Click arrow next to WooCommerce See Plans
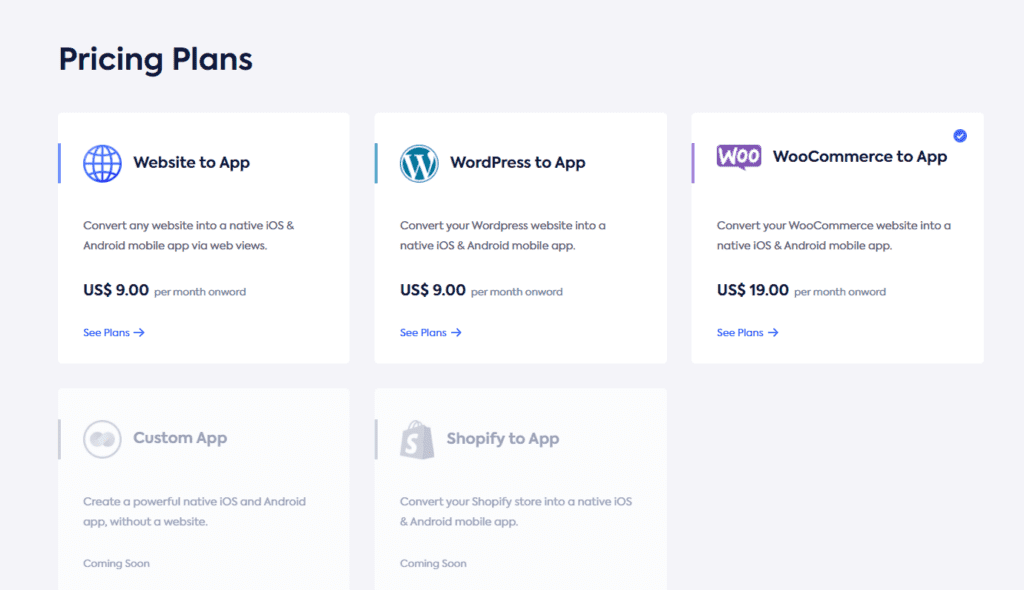1024x590 pixels. (773, 333)
